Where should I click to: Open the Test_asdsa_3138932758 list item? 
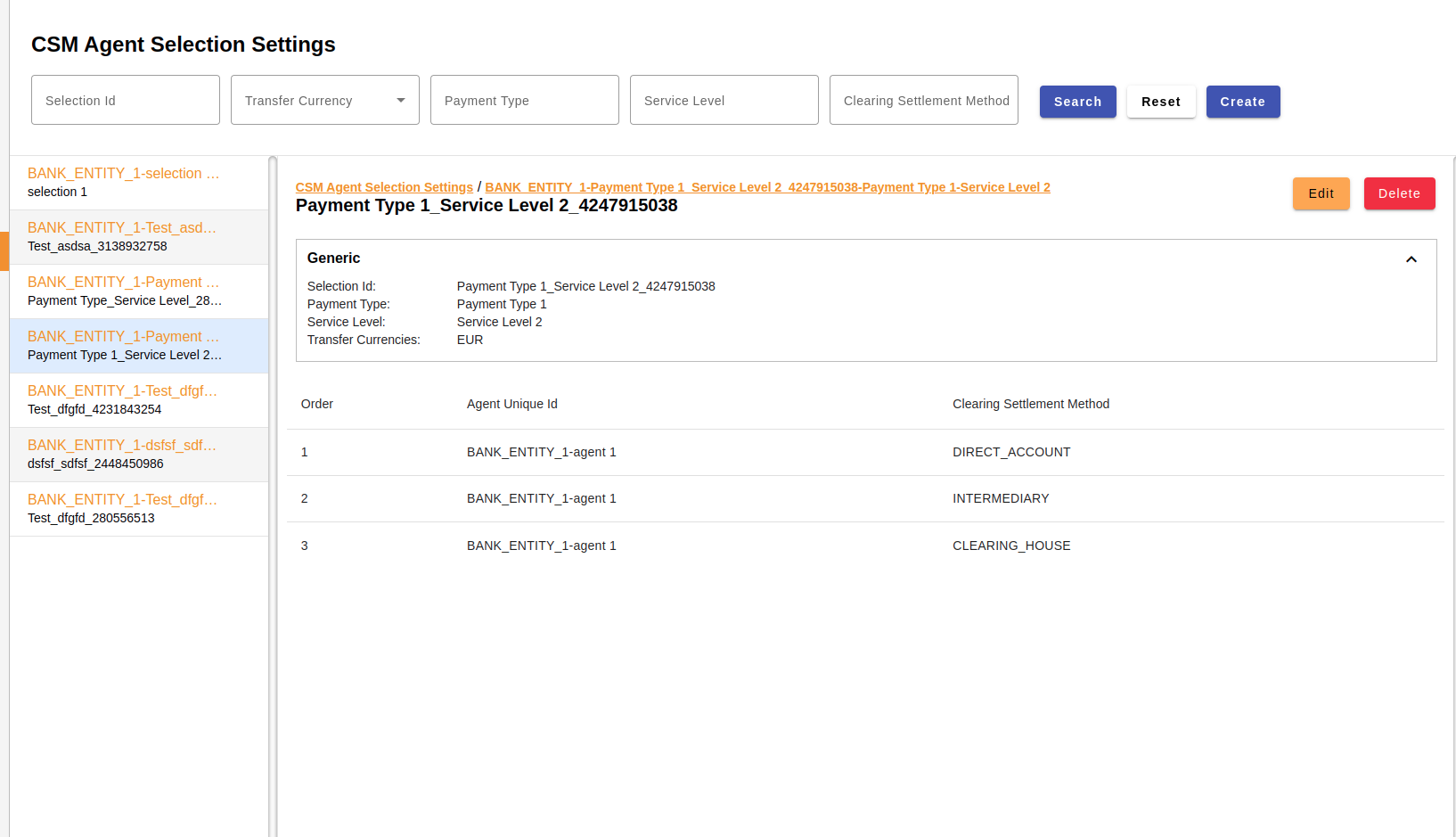click(138, 237)
